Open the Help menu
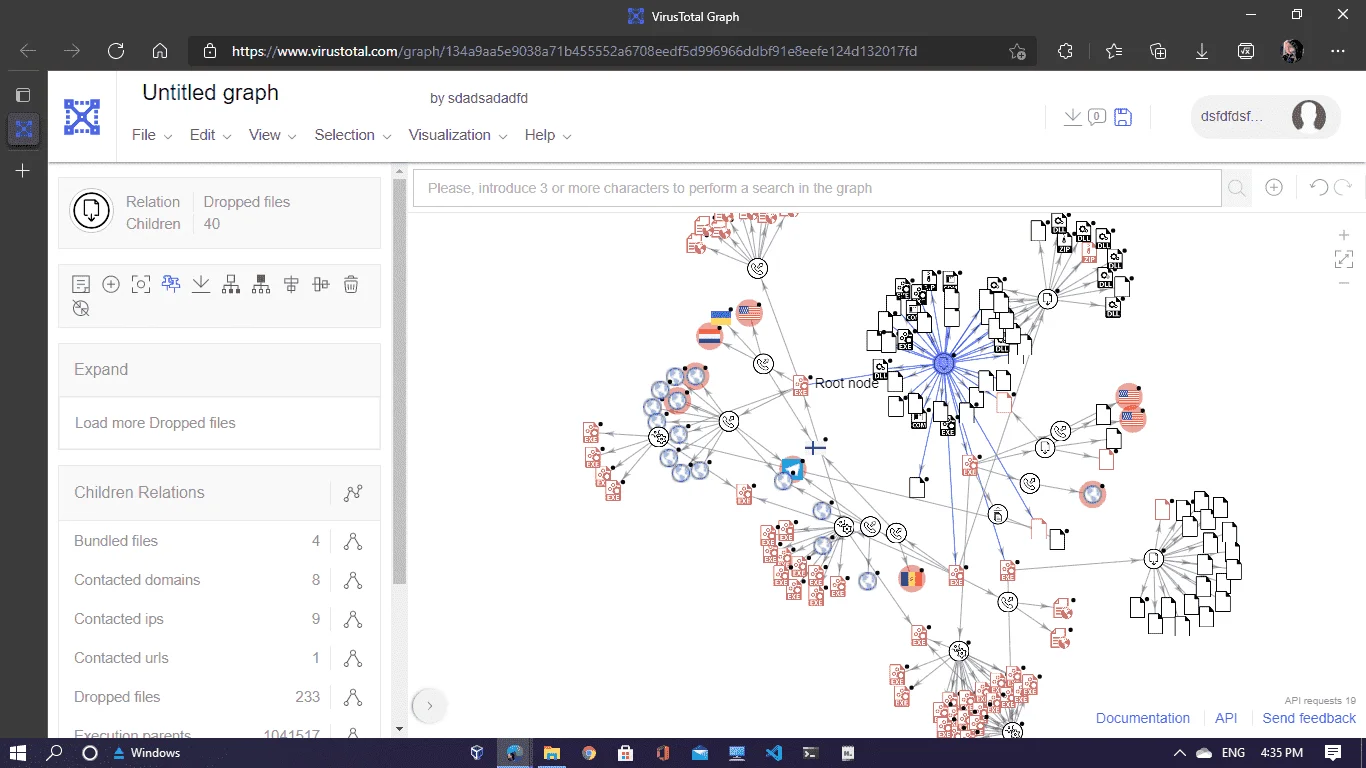The height and width of the screenshot is (768, 1366). point(548,135)
